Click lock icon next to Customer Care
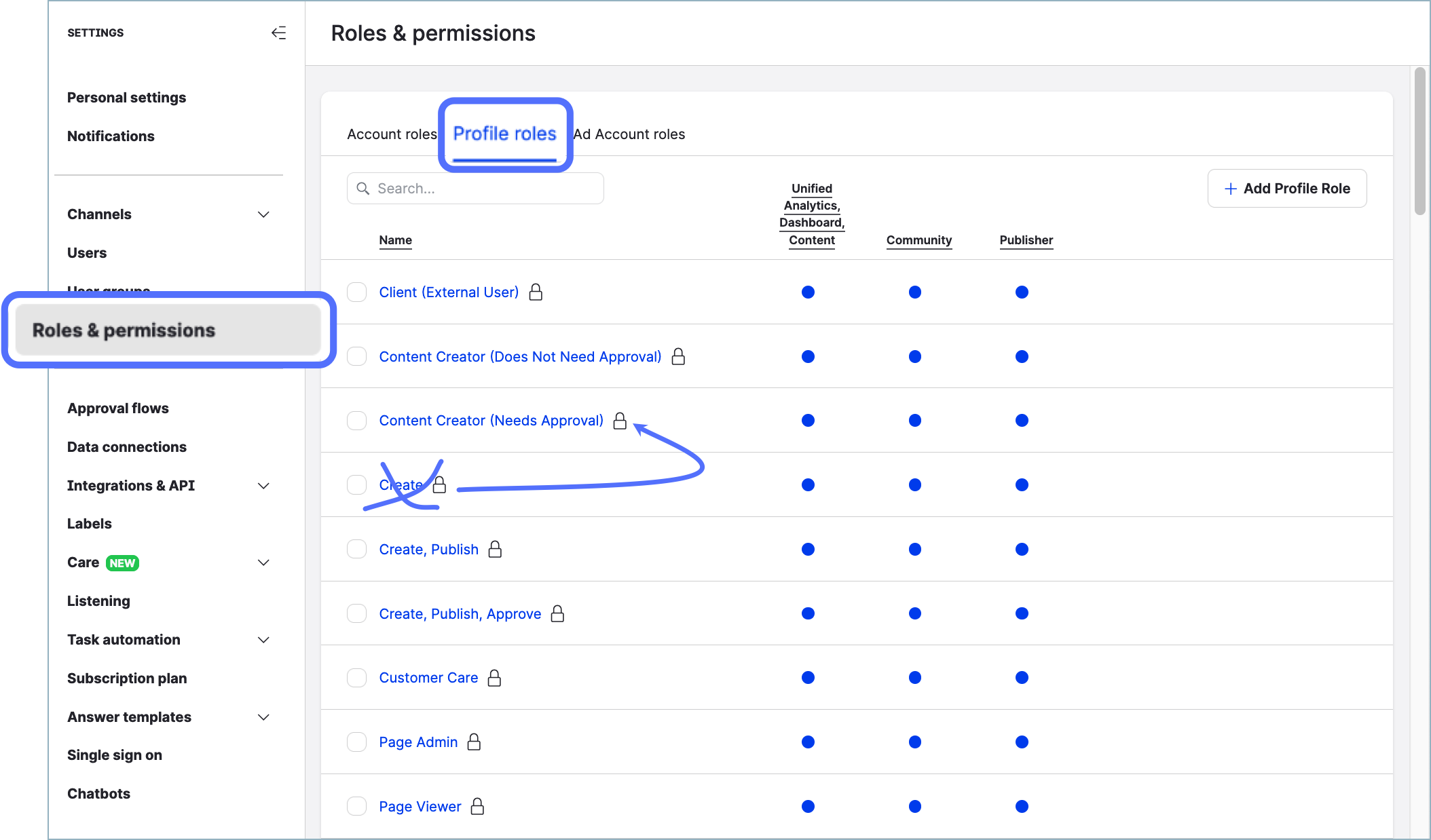 point(494,678)
